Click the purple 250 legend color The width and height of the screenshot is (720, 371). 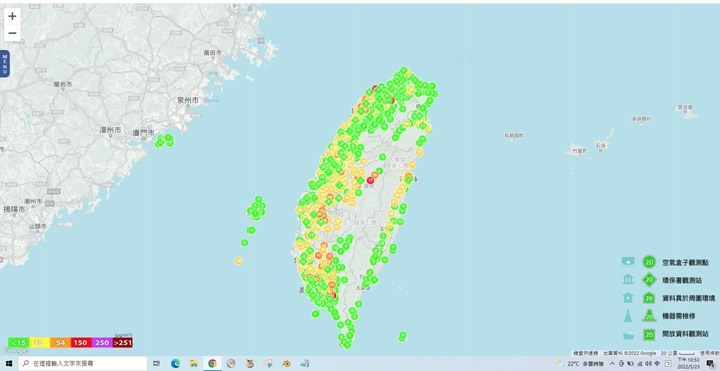click(x=102, y=343)
